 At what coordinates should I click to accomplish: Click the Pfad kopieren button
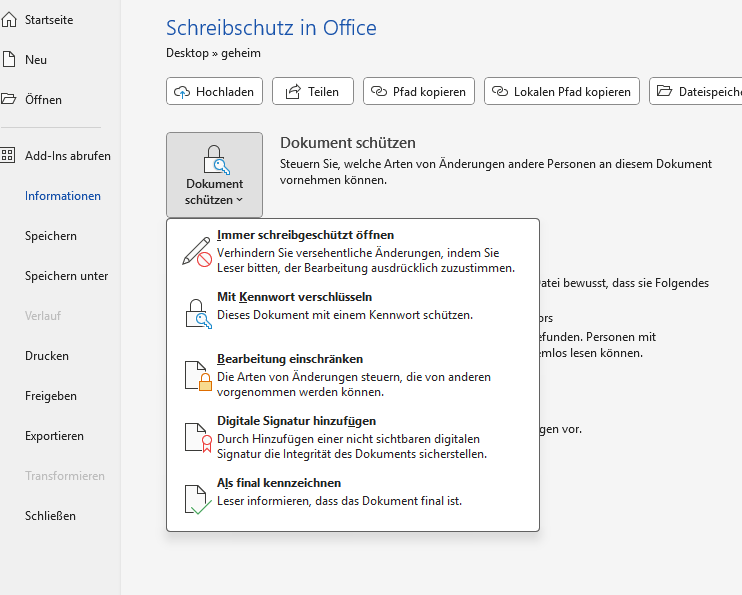418,92
